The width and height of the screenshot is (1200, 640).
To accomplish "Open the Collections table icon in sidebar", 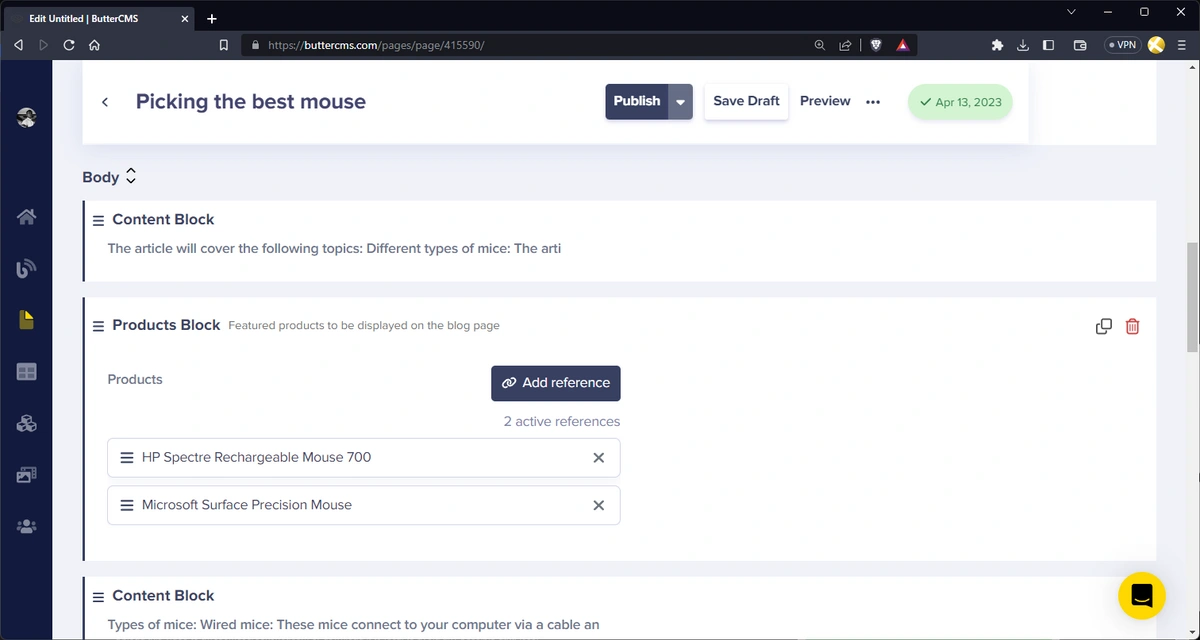I will pos(27,372).
